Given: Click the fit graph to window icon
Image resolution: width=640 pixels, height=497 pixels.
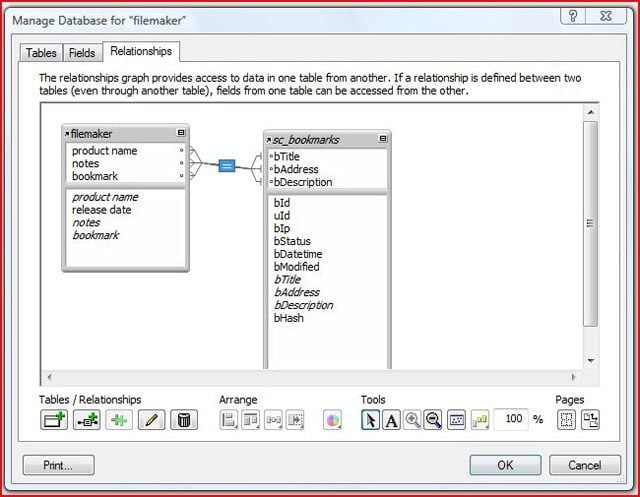Looking at the screenshot, I should click(x=457, y=420).
